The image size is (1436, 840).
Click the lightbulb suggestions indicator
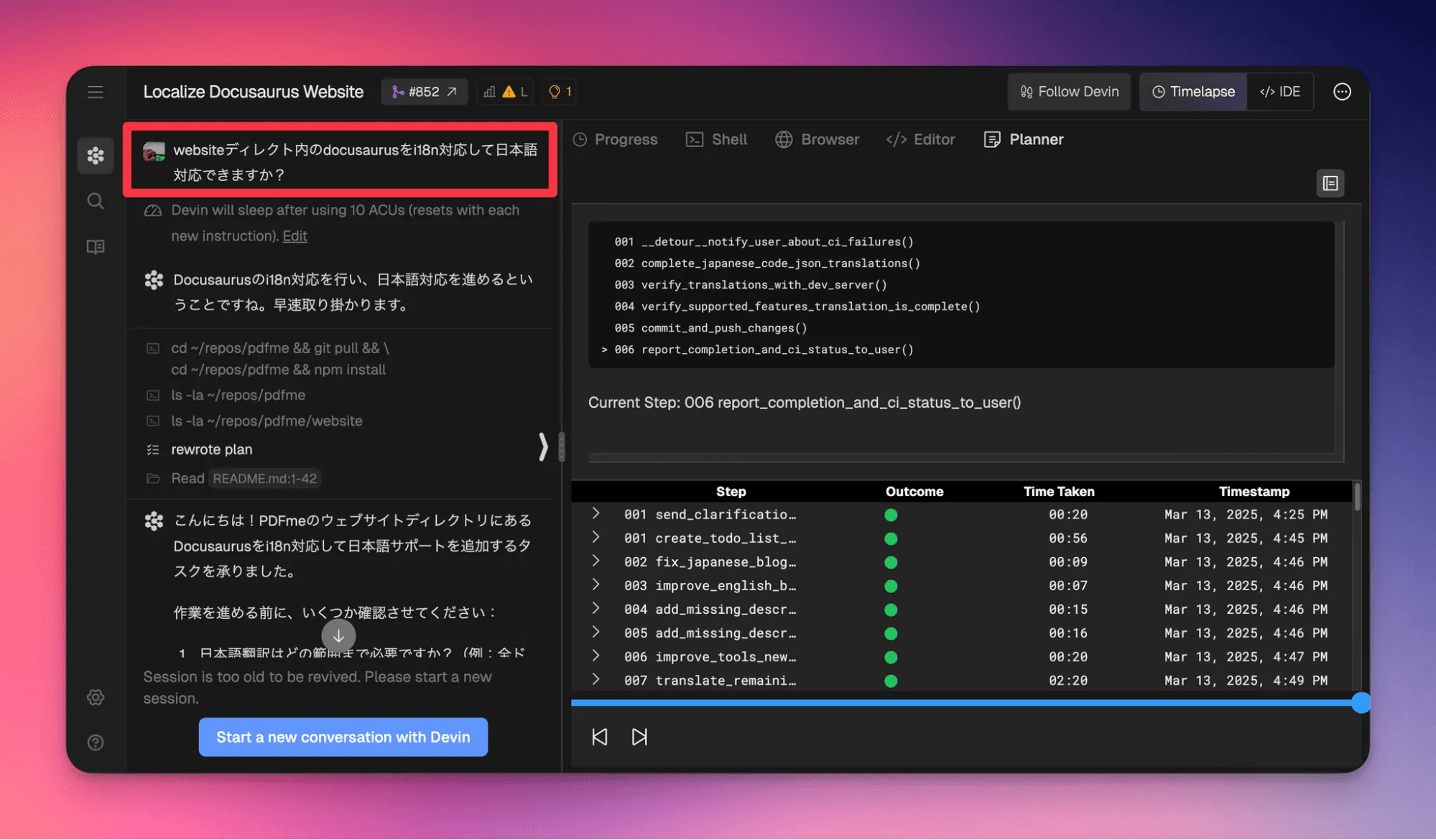coord(560,92)
